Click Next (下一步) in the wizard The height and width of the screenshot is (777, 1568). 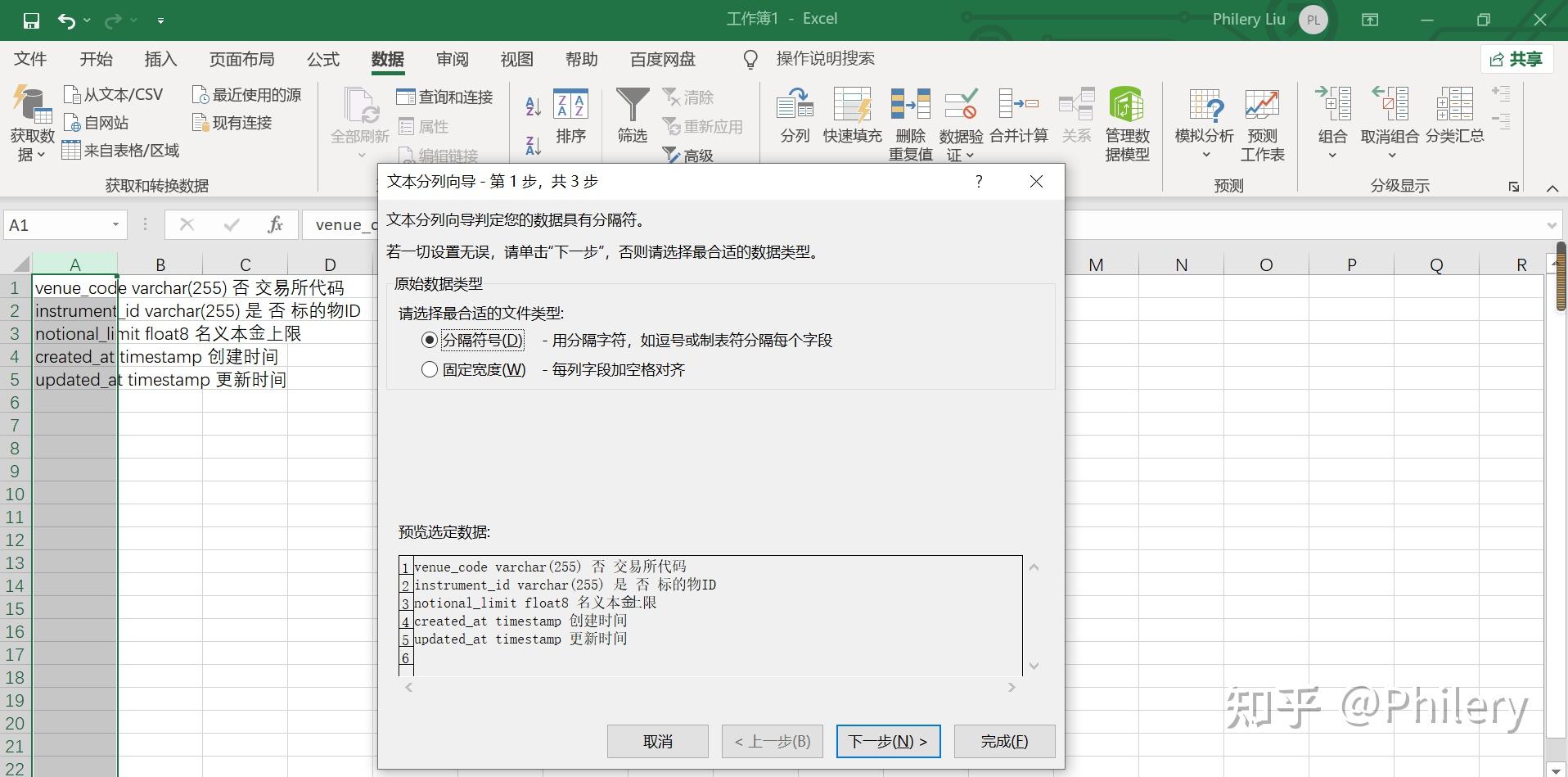888,741
